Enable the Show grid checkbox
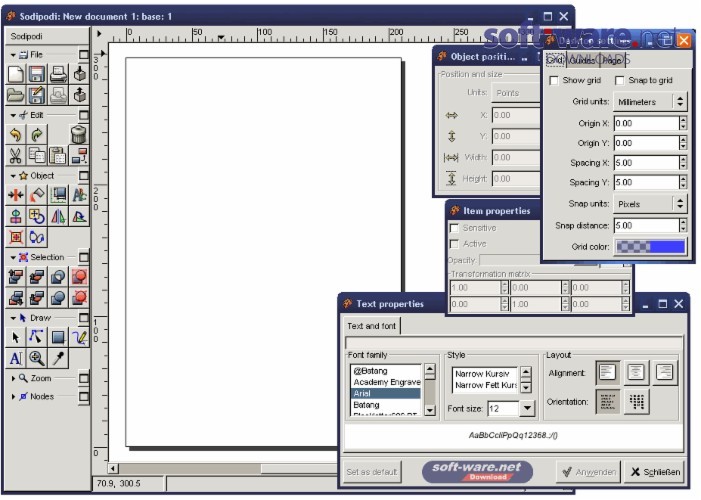Image resolution: width=701 pixels, height=500 pixels. click(x=553, y=81)
